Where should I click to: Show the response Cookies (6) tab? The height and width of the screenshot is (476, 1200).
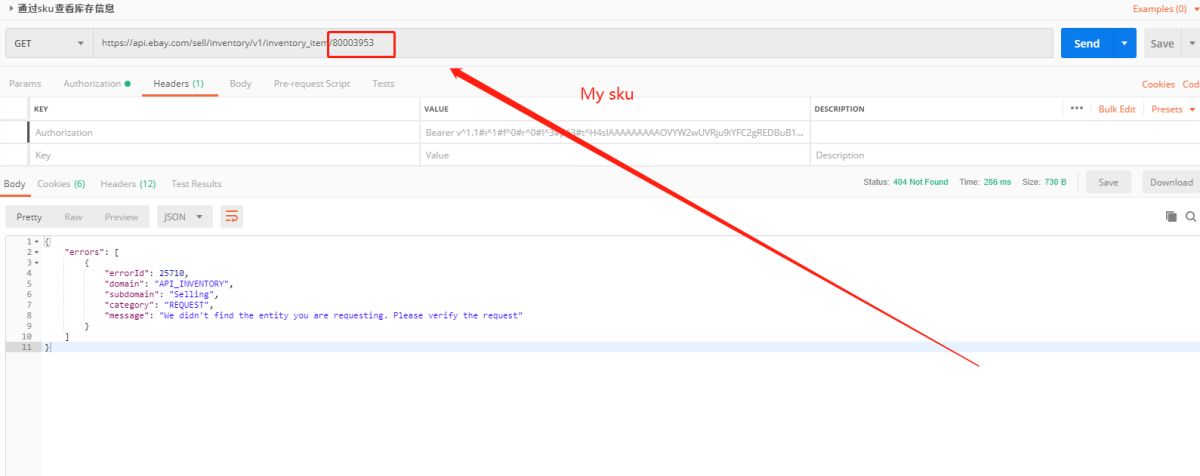click(61, 184)
